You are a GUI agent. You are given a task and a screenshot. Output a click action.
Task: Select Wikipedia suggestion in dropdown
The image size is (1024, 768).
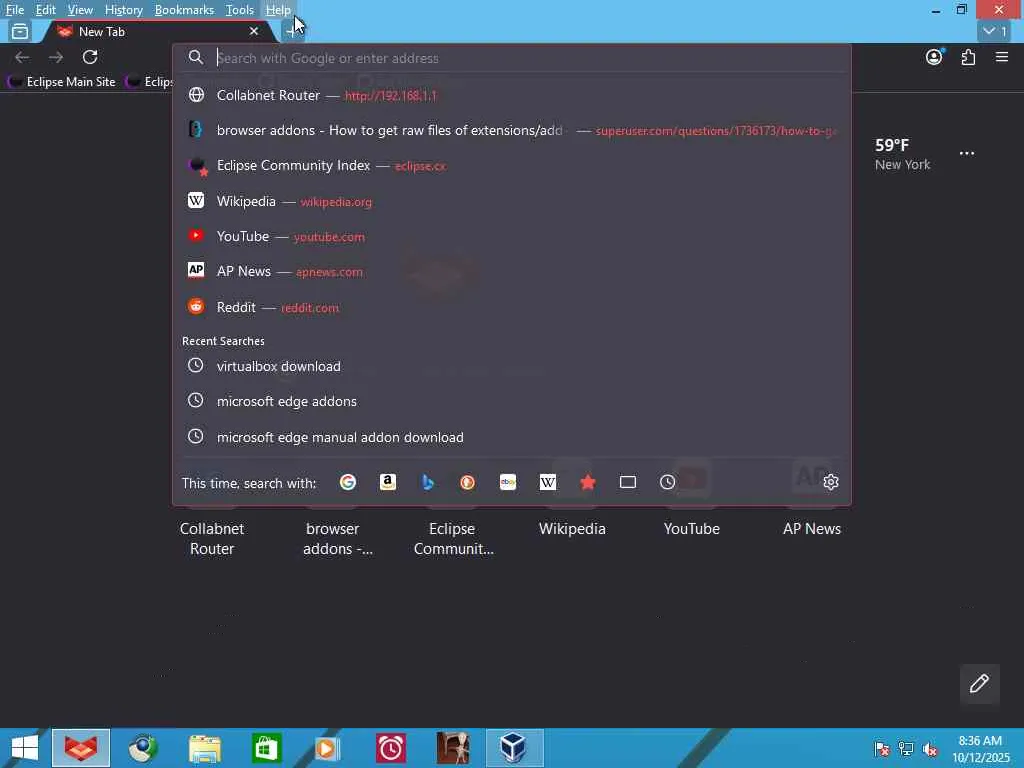tap(512, 201)
